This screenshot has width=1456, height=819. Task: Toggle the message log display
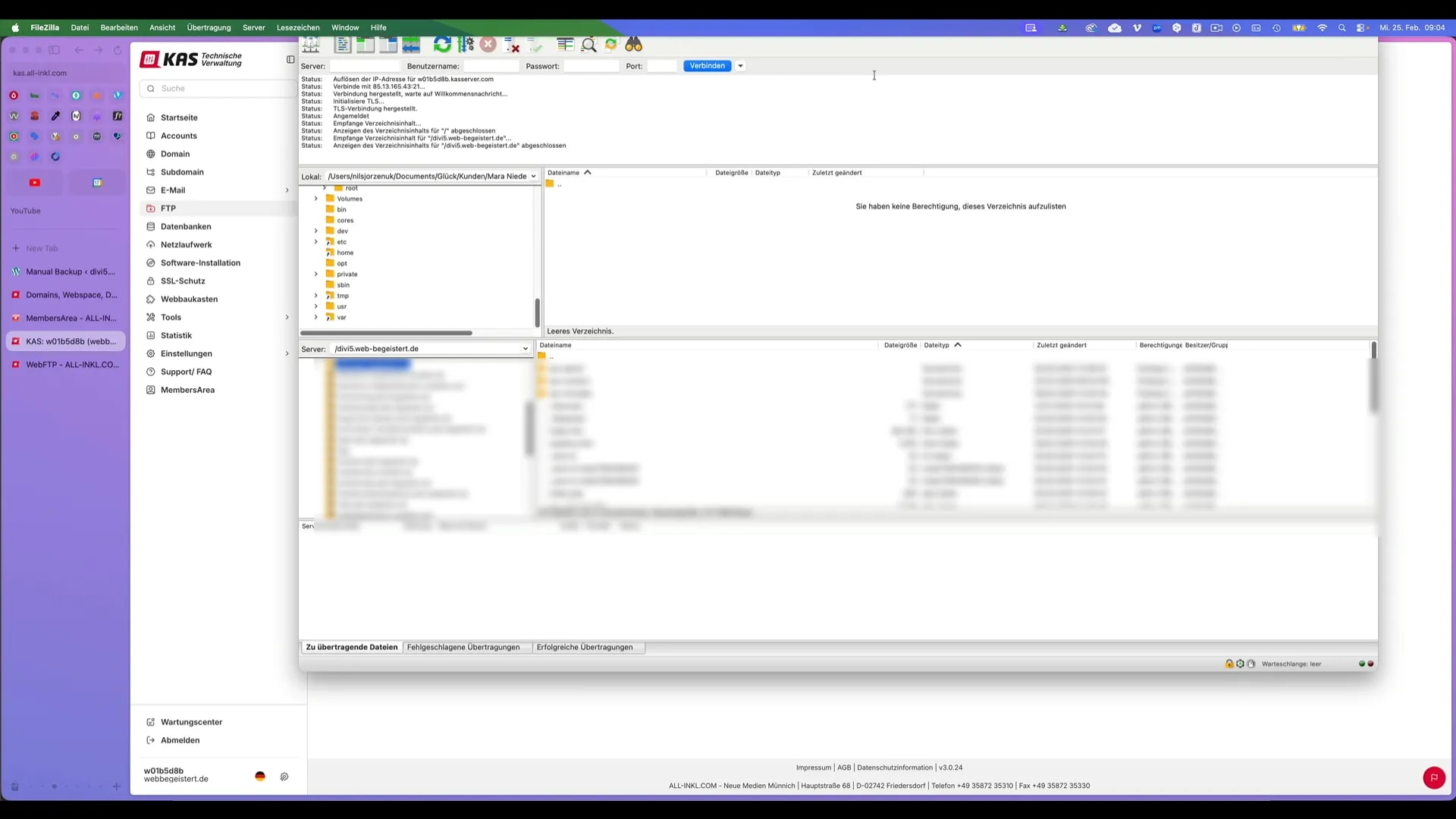click(342, 45)
